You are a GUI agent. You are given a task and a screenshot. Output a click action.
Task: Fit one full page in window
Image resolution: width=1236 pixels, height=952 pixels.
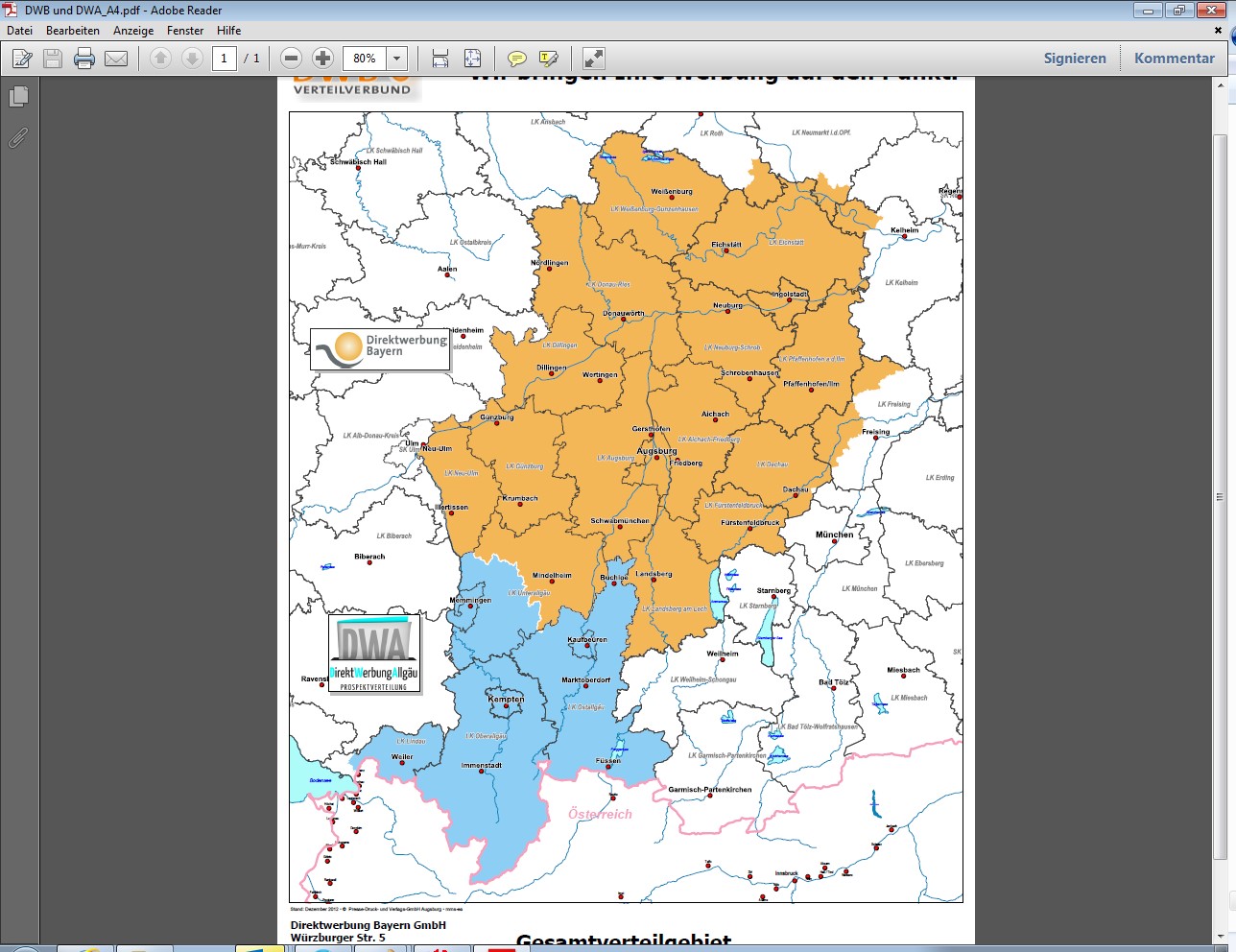click(x=473, y=59)
